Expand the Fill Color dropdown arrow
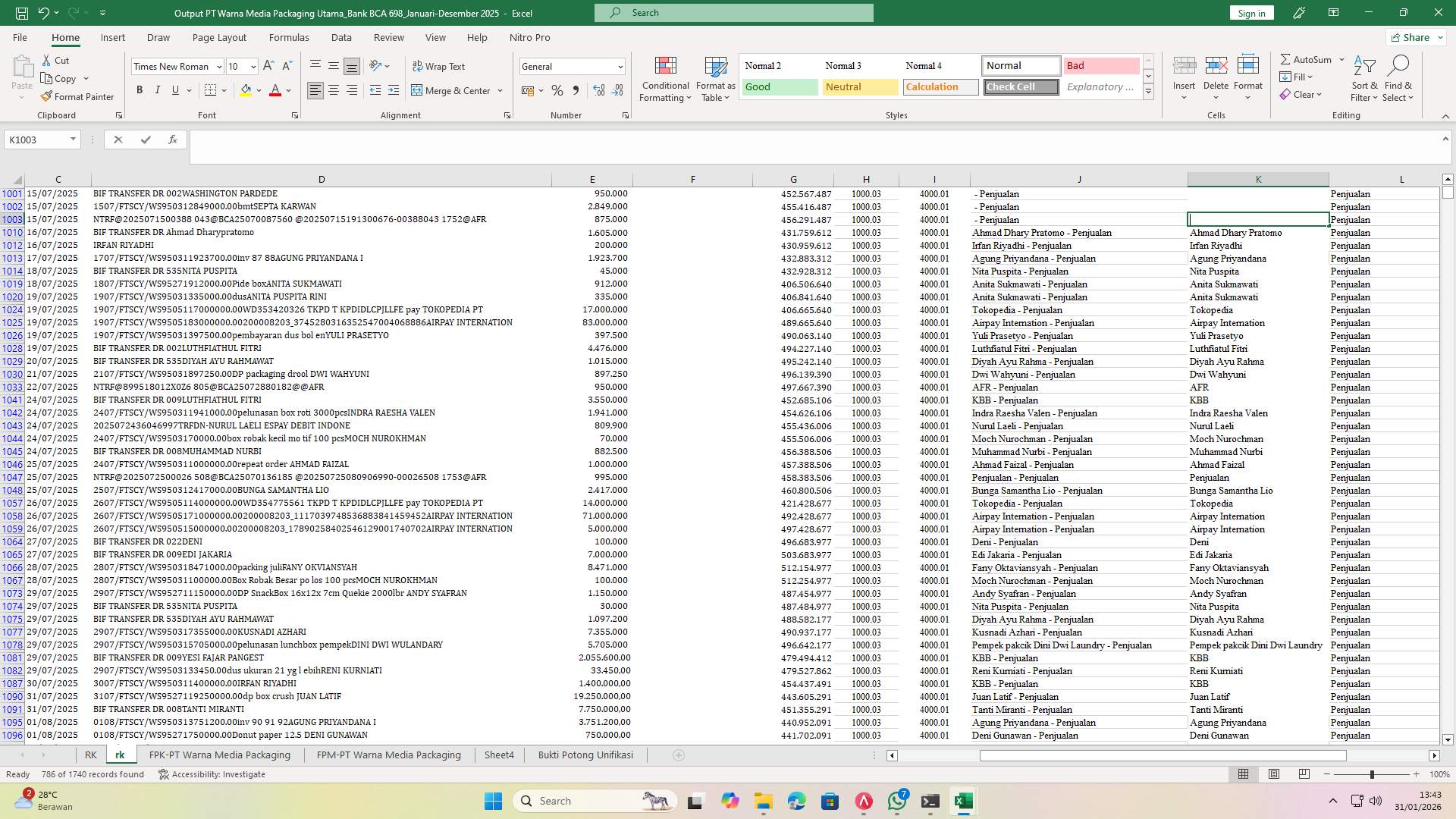This screenshot has height=819, width=1456. [x=257, y=89]
